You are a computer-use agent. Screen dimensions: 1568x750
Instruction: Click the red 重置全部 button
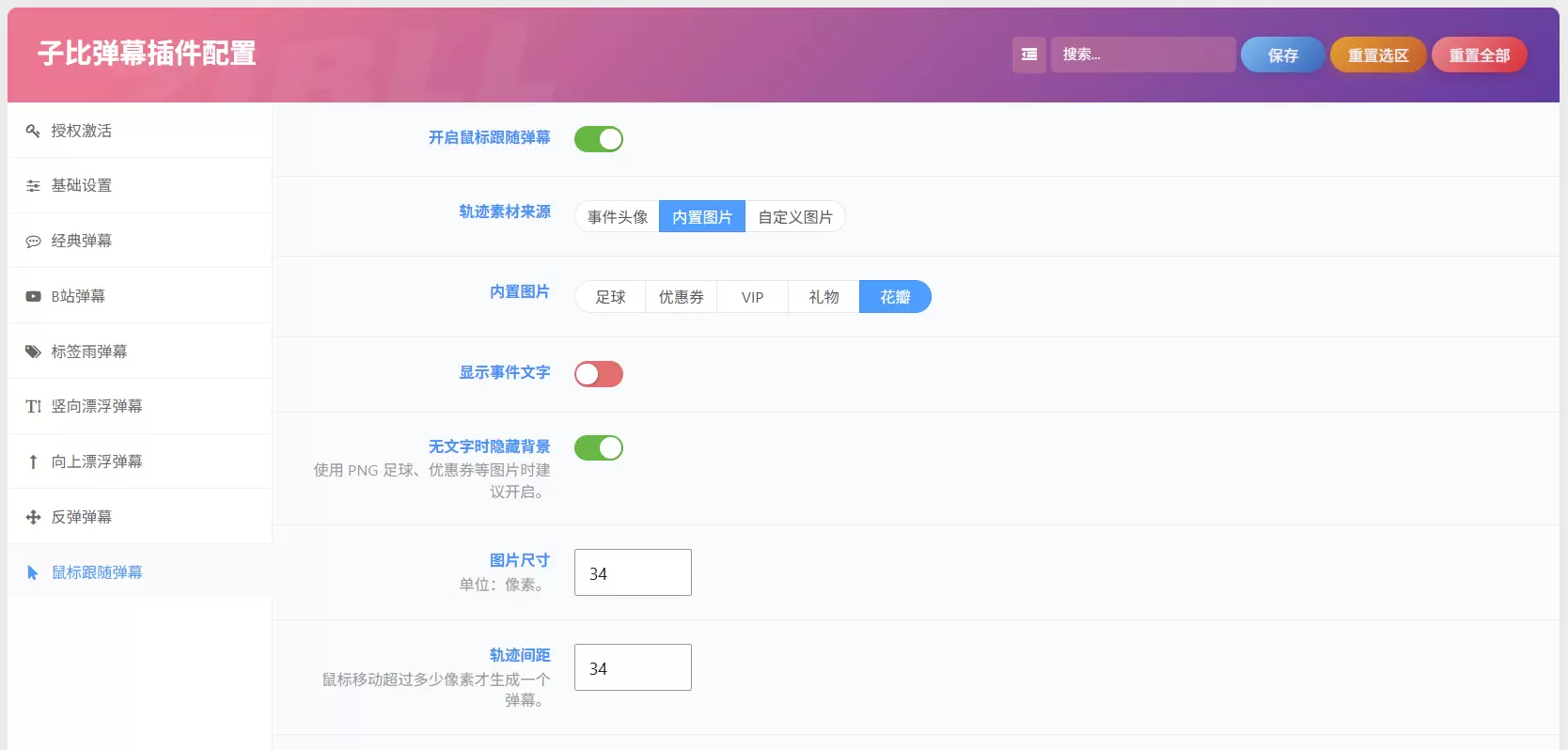(x=1479, y=55)
